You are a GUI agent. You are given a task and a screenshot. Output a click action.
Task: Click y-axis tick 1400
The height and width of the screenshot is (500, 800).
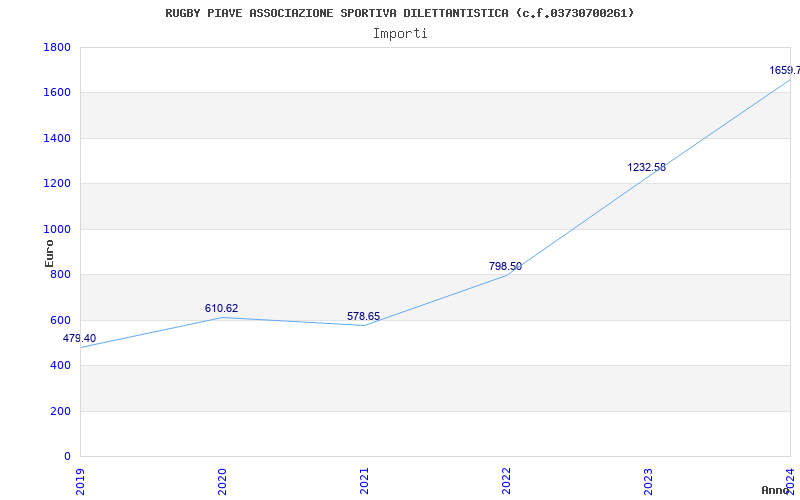point(57,138)
